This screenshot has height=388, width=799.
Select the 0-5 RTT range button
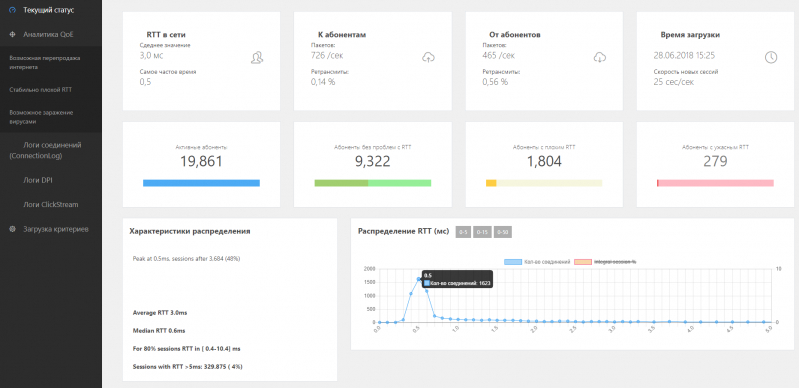coord(464,232)
